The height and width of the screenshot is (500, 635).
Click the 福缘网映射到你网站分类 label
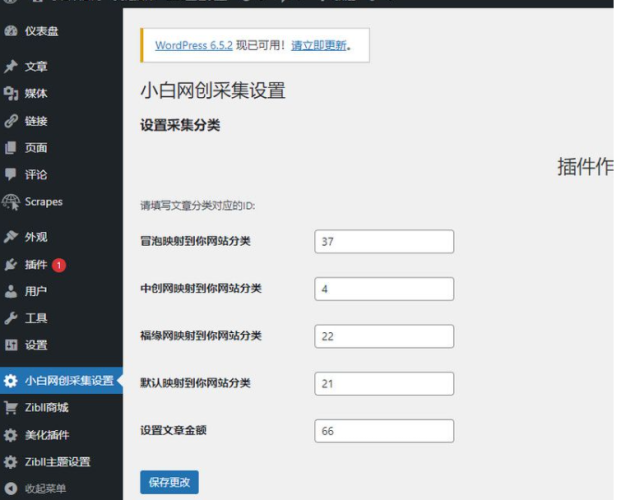pyautogui.click(x=201, y=336)
